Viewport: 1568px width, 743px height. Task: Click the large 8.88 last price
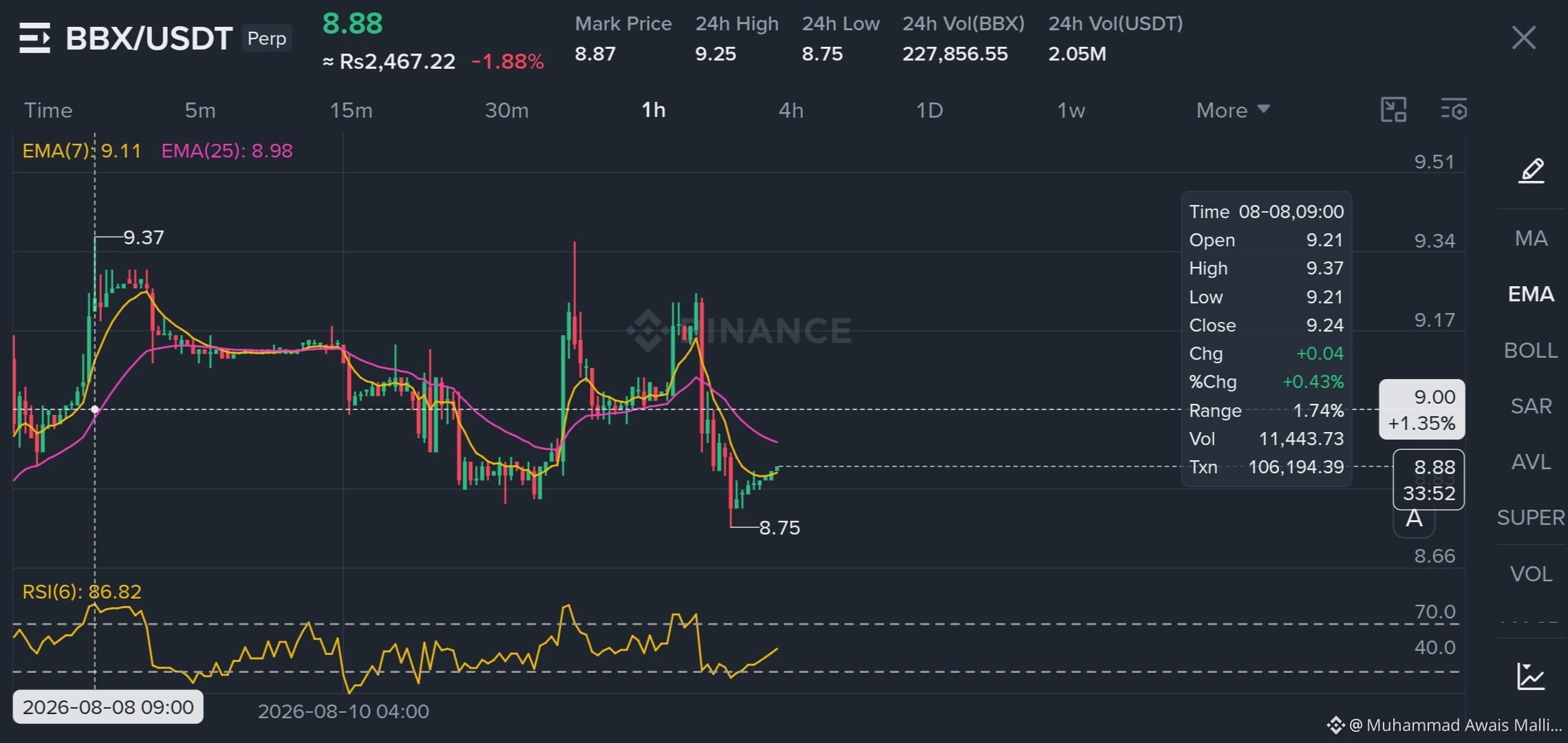(x=352, y=23)
